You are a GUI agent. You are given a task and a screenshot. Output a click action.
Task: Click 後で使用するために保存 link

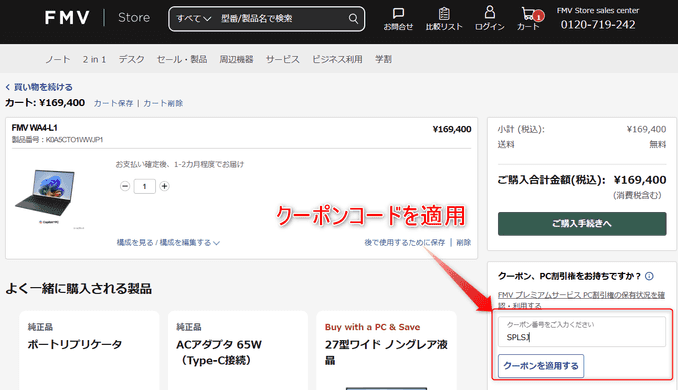coord(405,243)
